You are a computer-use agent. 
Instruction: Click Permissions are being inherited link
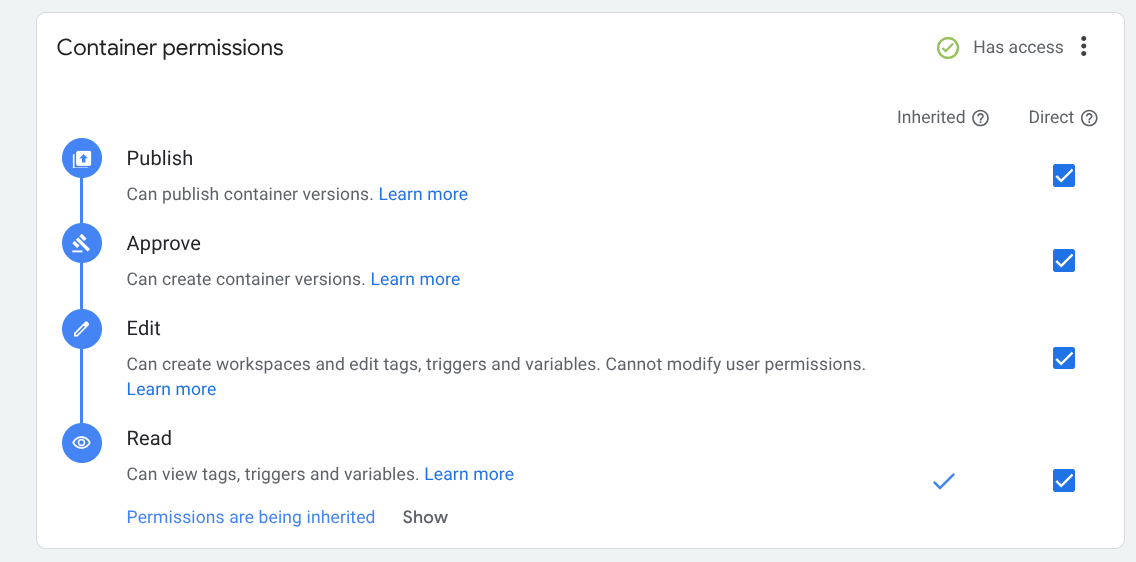pyautogui.click(x=251, y=517)
